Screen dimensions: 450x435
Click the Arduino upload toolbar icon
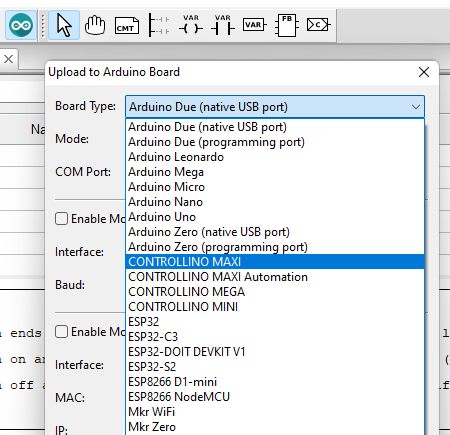(x=21, y=25)
